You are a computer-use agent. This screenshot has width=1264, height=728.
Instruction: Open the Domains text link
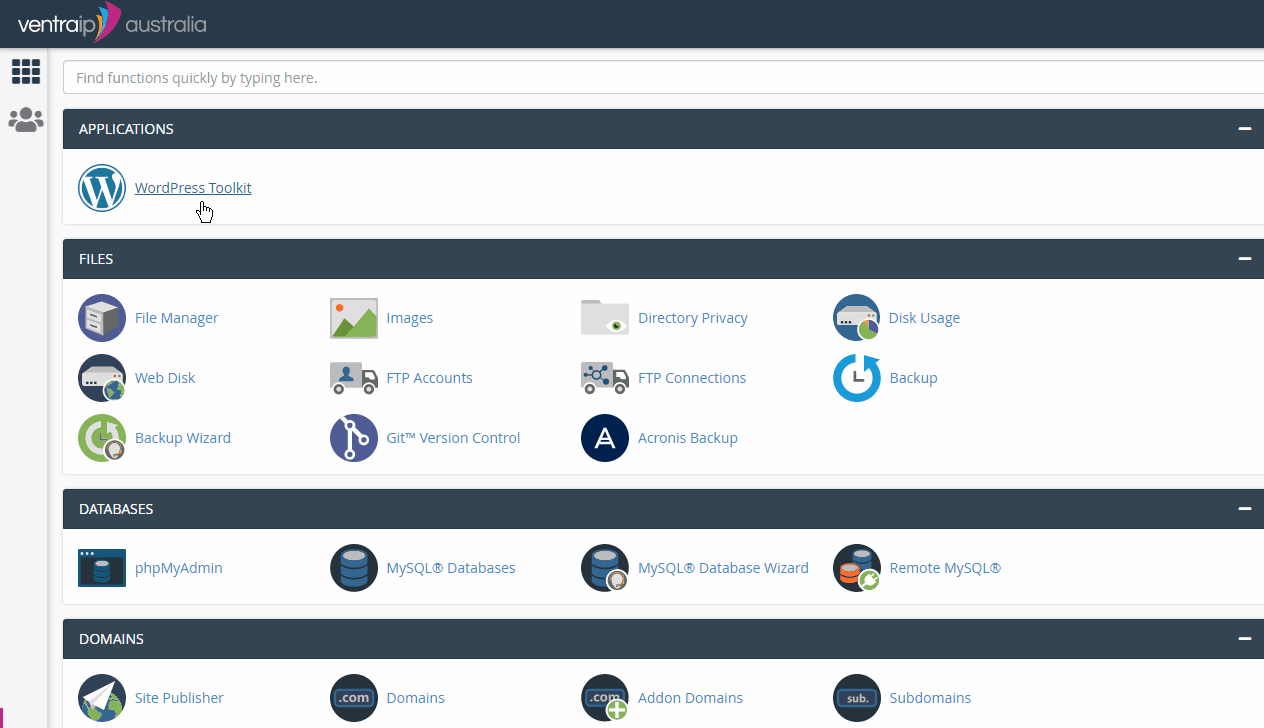click(x=416, y=698)
